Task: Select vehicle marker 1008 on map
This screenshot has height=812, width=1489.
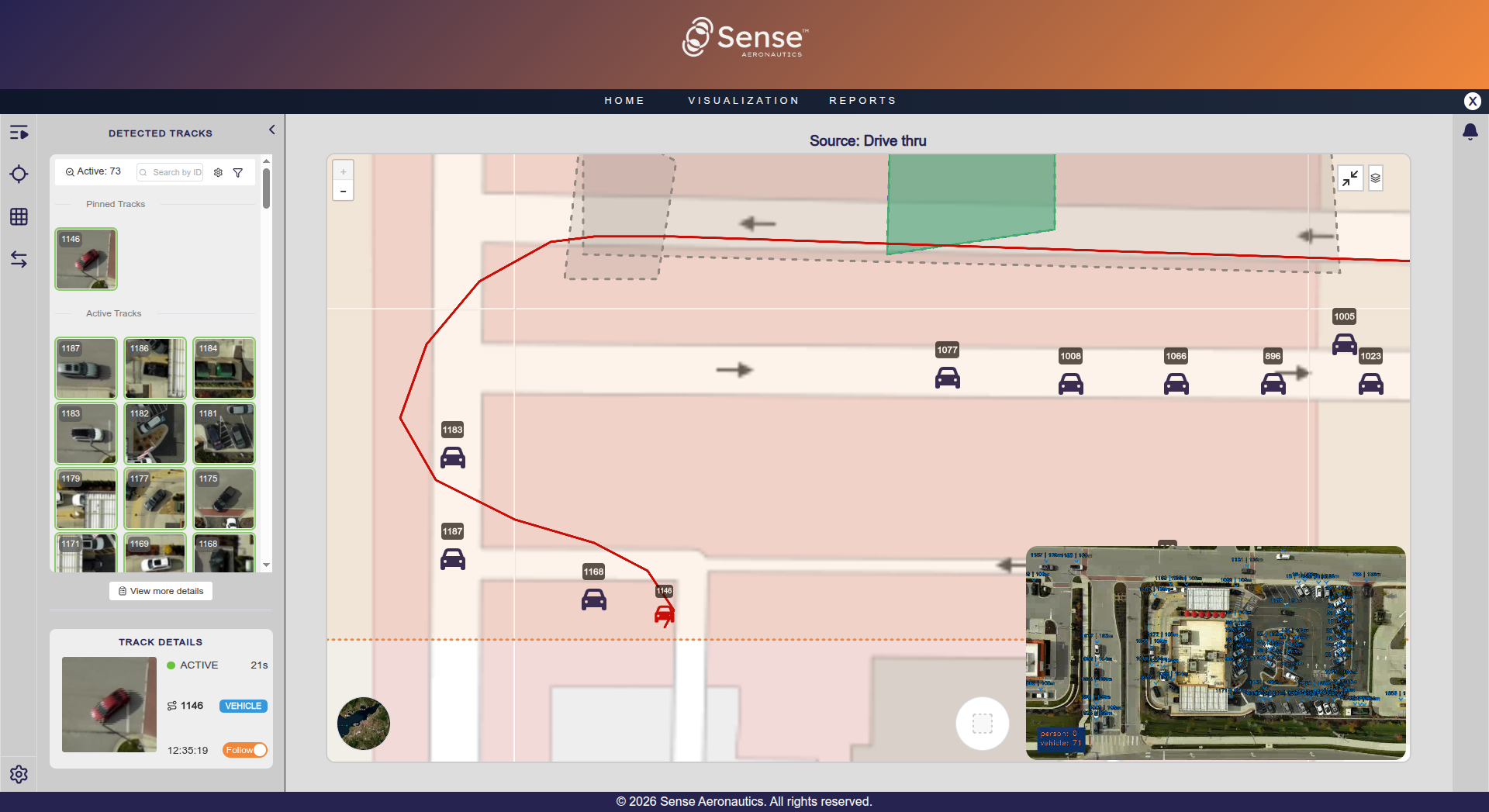Action: (1071, 384)
